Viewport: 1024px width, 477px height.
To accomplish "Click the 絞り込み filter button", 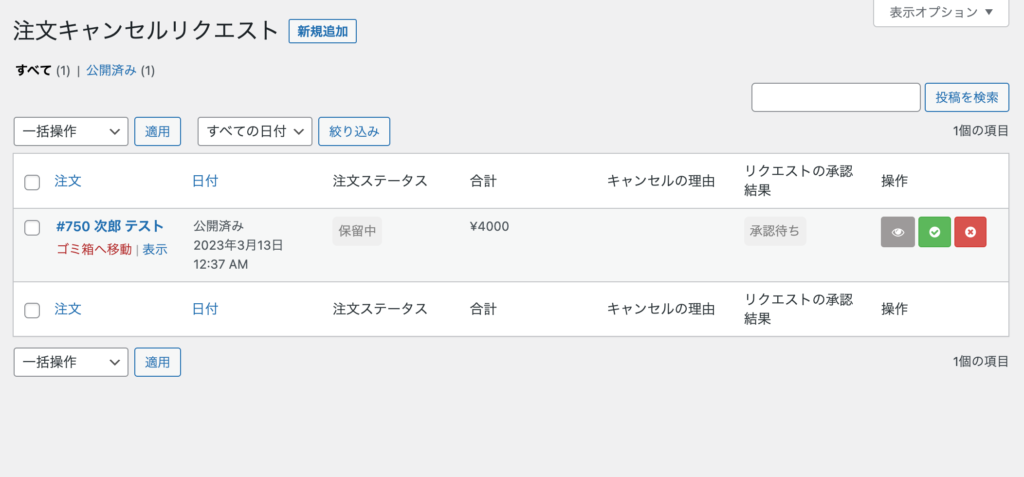I will pos(354,131).
